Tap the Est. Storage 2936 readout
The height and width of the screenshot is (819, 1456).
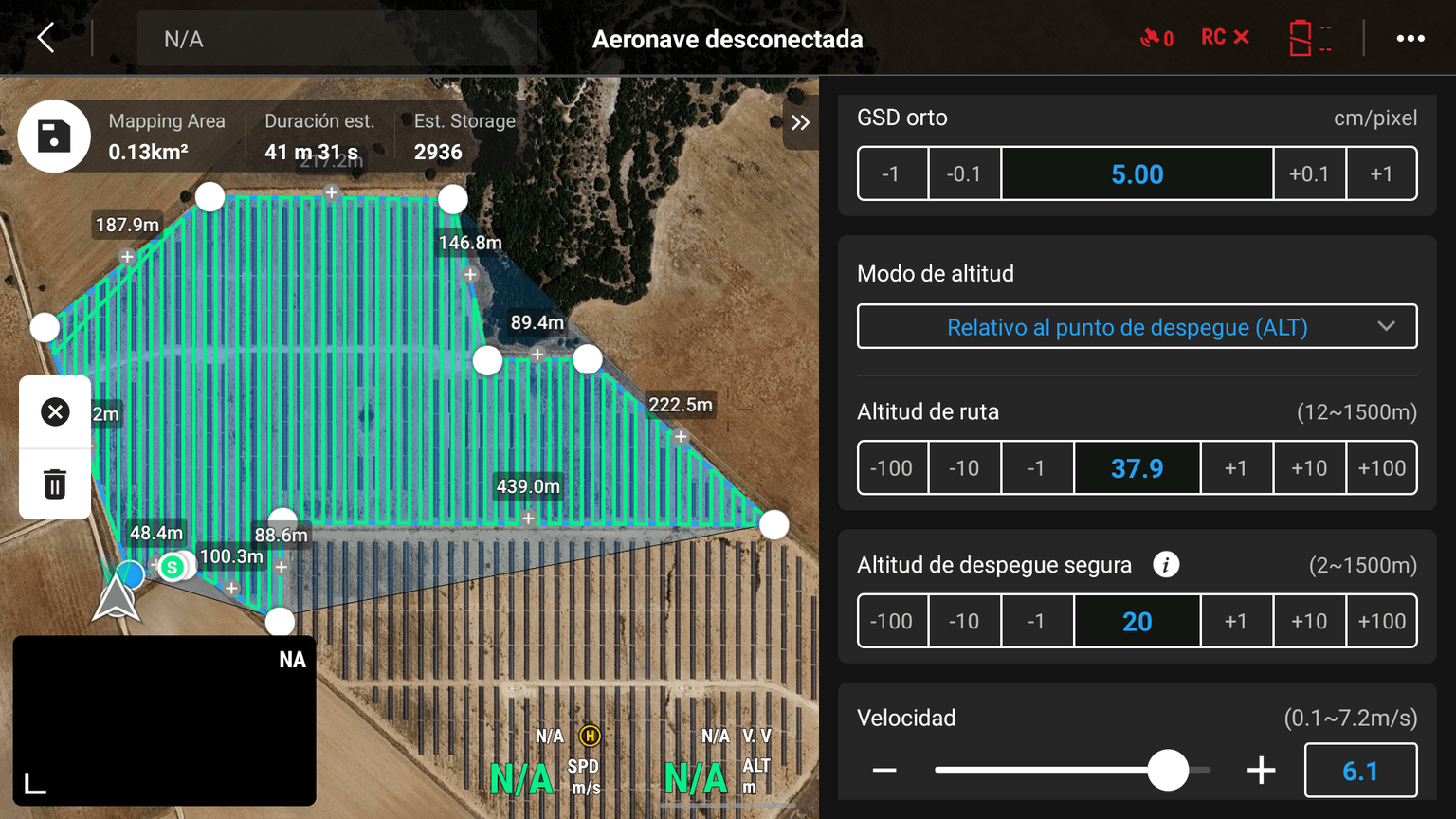(x=464, y=136)
